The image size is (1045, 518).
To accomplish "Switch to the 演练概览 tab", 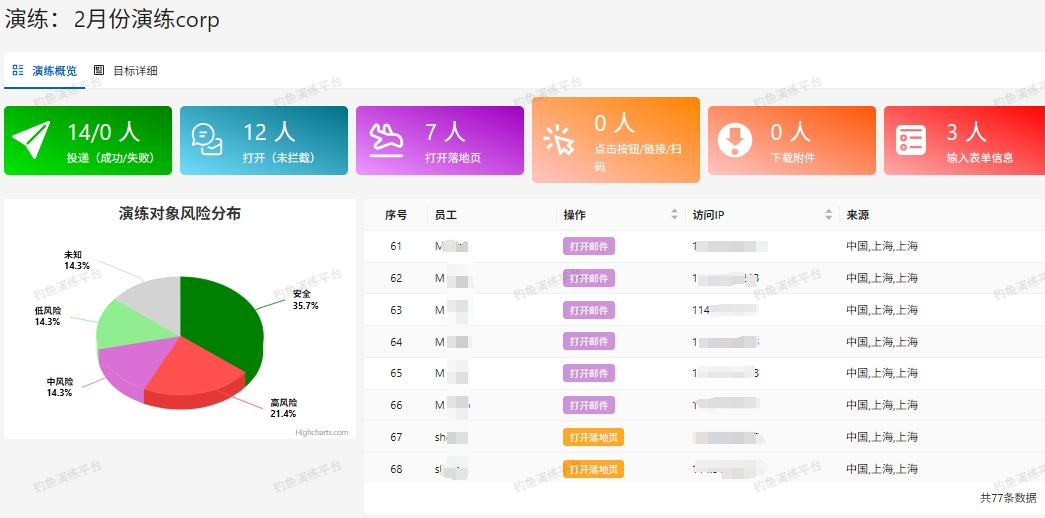I will coord(54,71).
